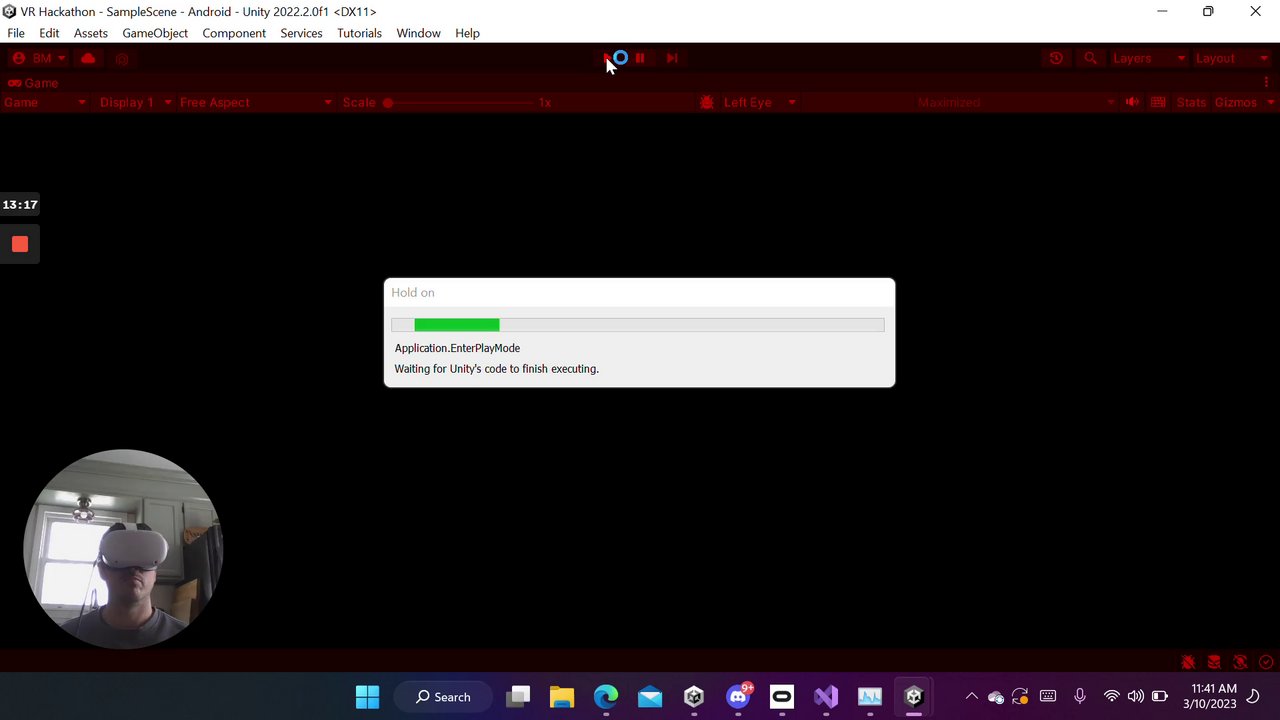Click the 'Waiting for Unity's code' message
Screen dimensions: 1280x720
496,369
